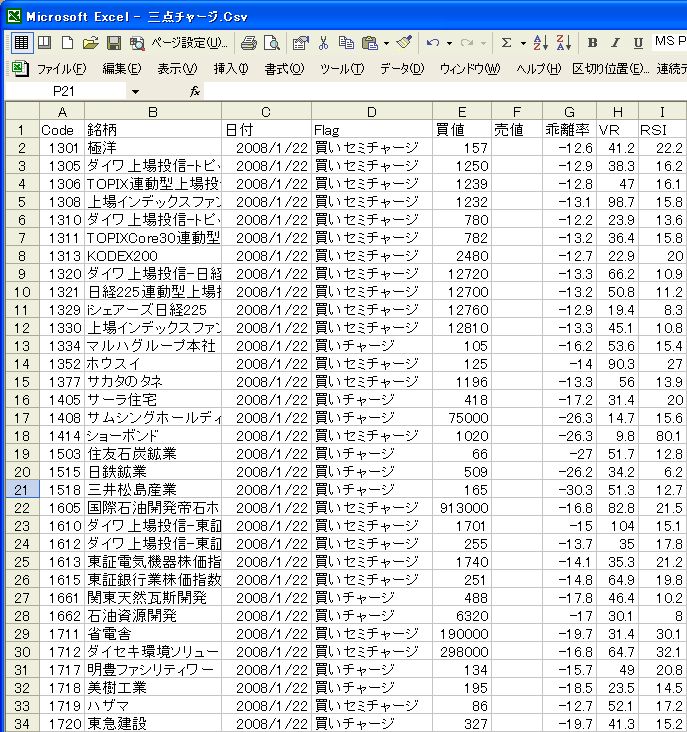Click the Print icon
Viewport: 687px width, 732px height.
click(x=249, y=43)
